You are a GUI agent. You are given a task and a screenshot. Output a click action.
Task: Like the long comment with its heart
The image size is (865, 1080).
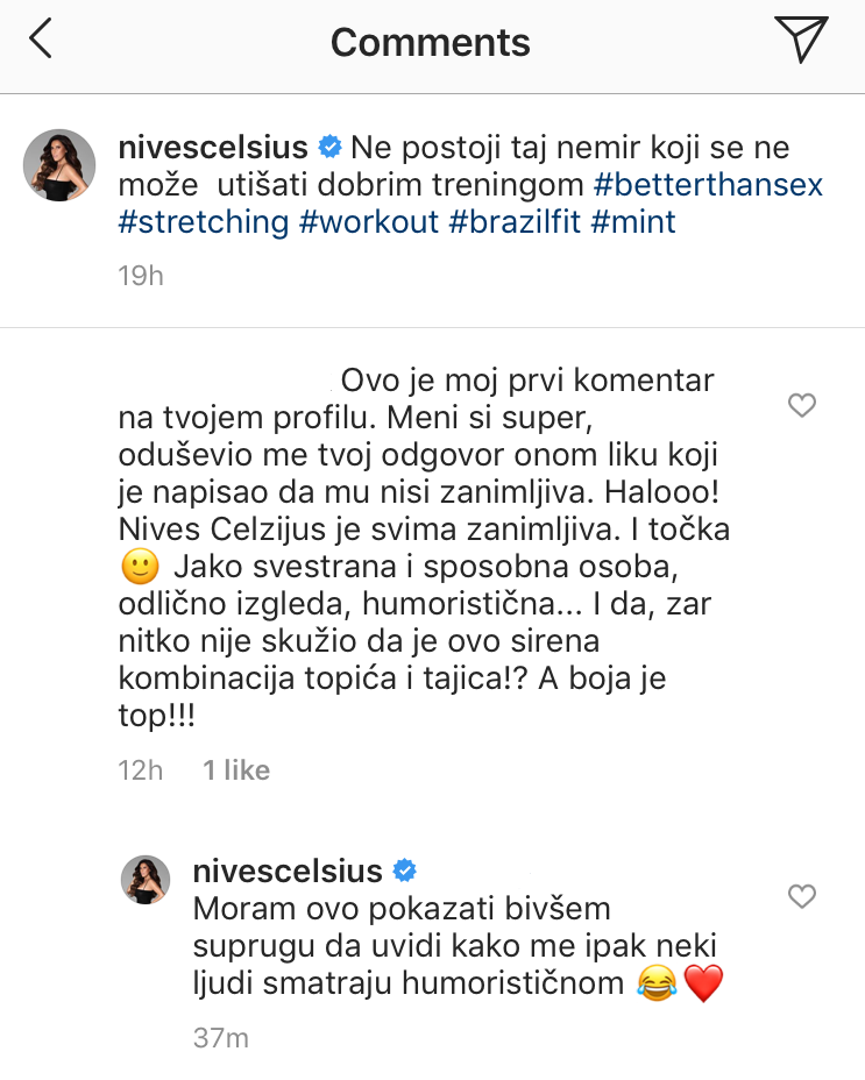[x=802, y=405]
